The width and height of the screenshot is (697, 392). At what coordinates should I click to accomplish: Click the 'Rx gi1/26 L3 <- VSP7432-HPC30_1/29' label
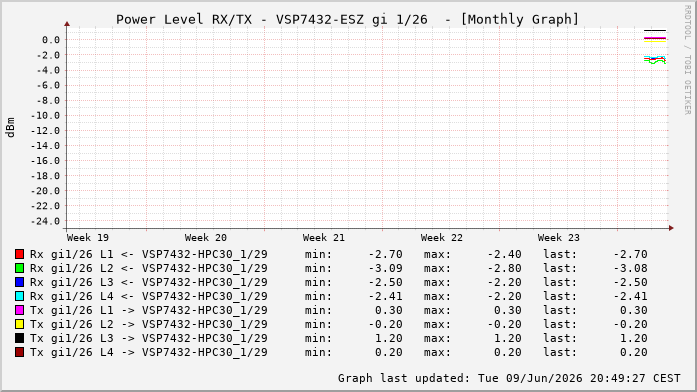click(x=148, y=282)
